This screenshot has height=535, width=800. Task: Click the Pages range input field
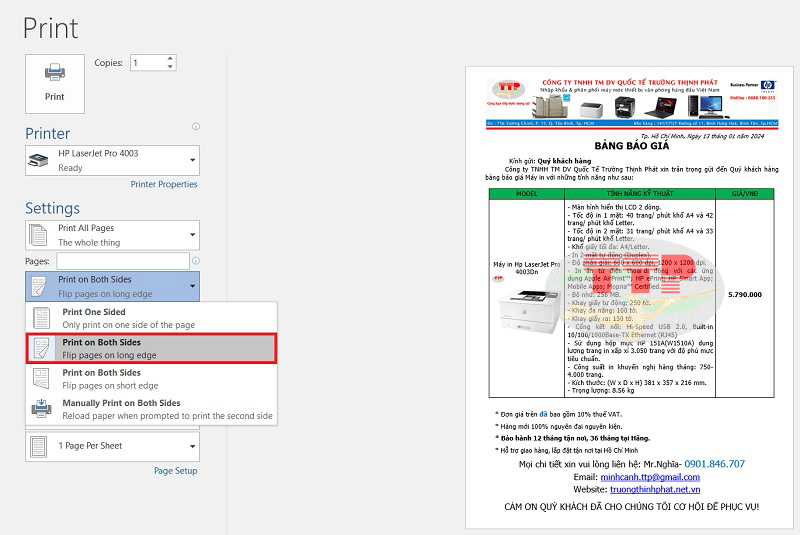pos(123,261)
